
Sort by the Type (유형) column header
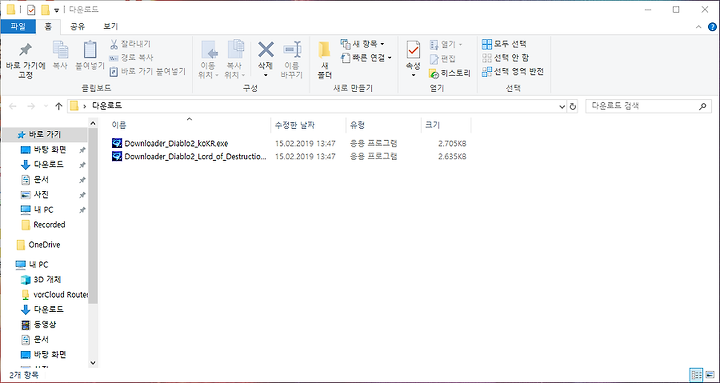(383, 125)
